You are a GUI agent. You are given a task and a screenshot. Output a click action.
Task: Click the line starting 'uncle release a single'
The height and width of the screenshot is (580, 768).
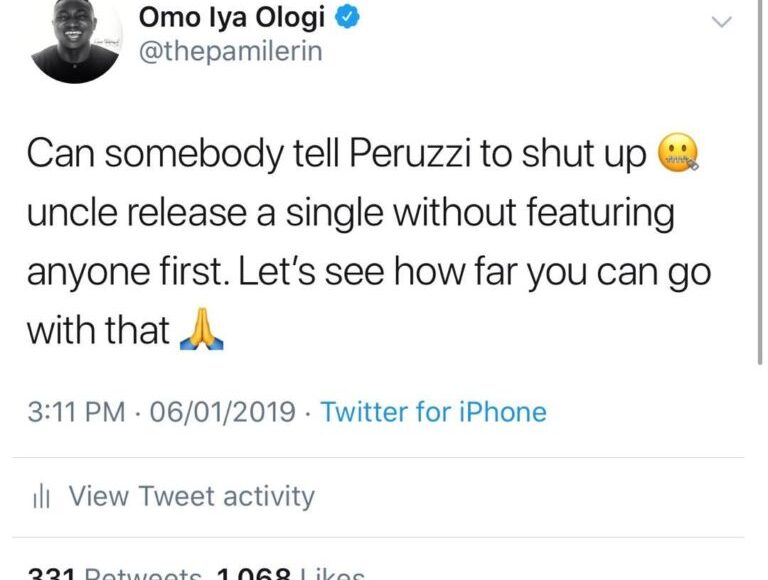pos(350,214)
